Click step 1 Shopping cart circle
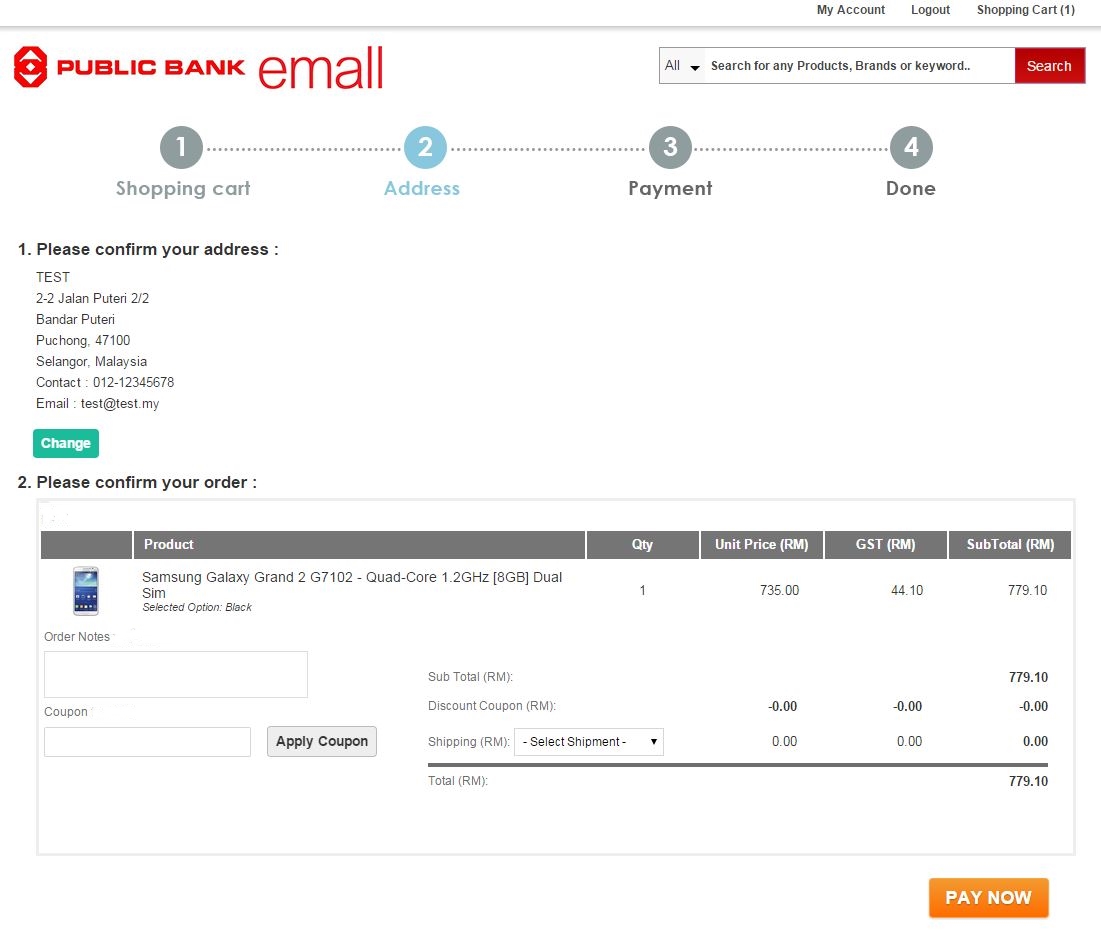This screenshot has width=1101, height=931. coord(181,147)
